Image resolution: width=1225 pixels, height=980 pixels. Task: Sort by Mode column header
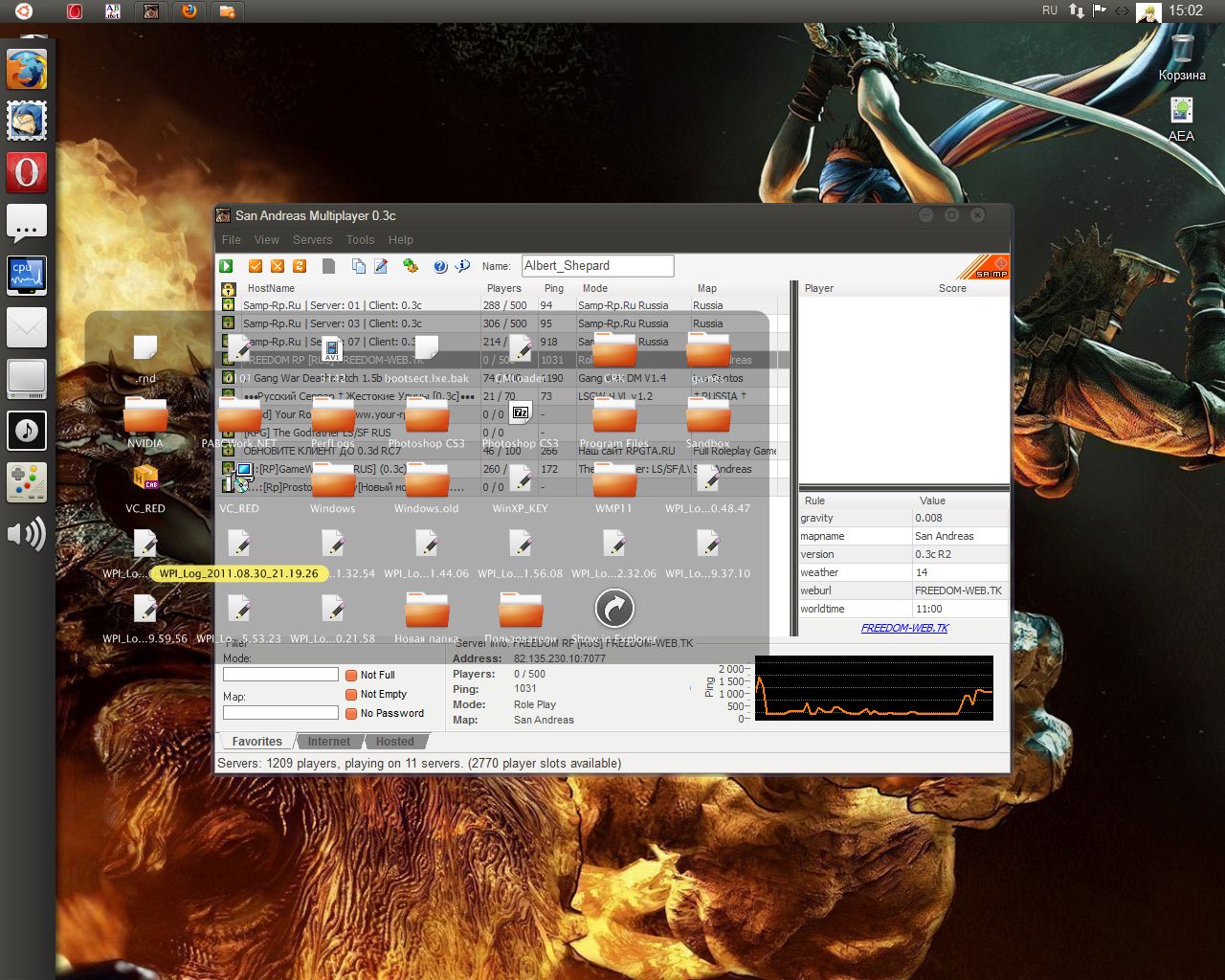(595, 288)
